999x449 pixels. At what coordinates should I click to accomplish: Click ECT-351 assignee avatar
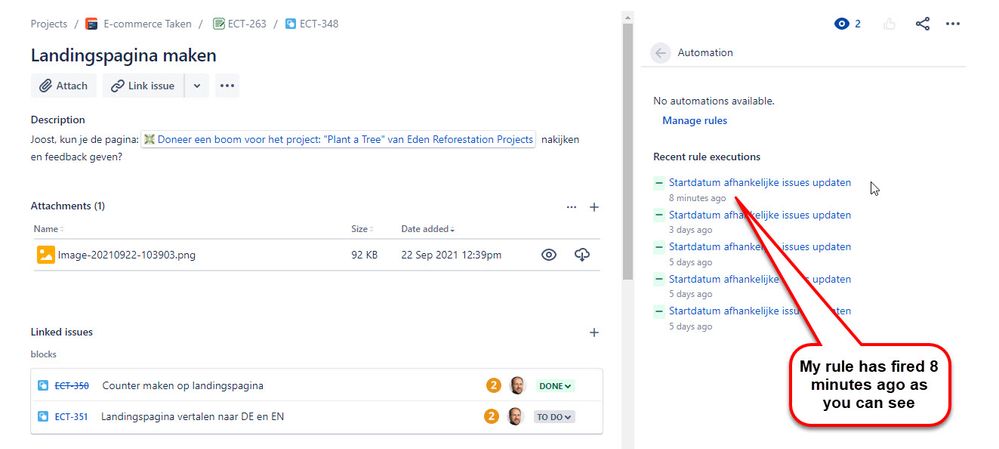pos(515,417)
